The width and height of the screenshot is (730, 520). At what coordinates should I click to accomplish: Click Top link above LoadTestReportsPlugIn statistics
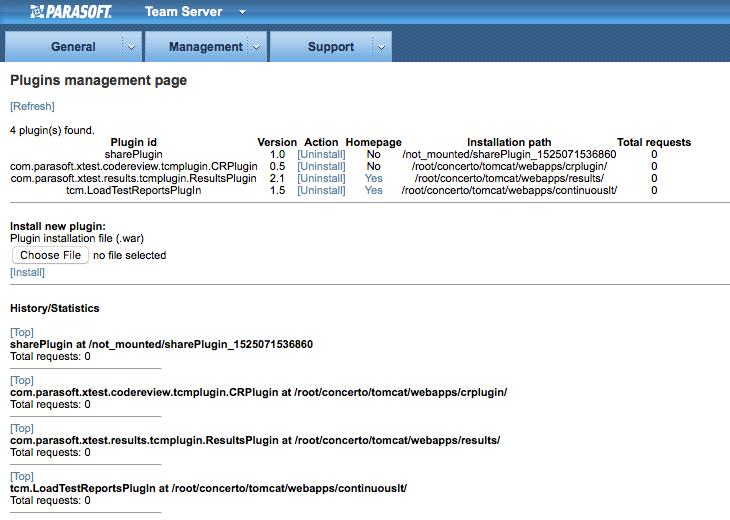point(22,476)
